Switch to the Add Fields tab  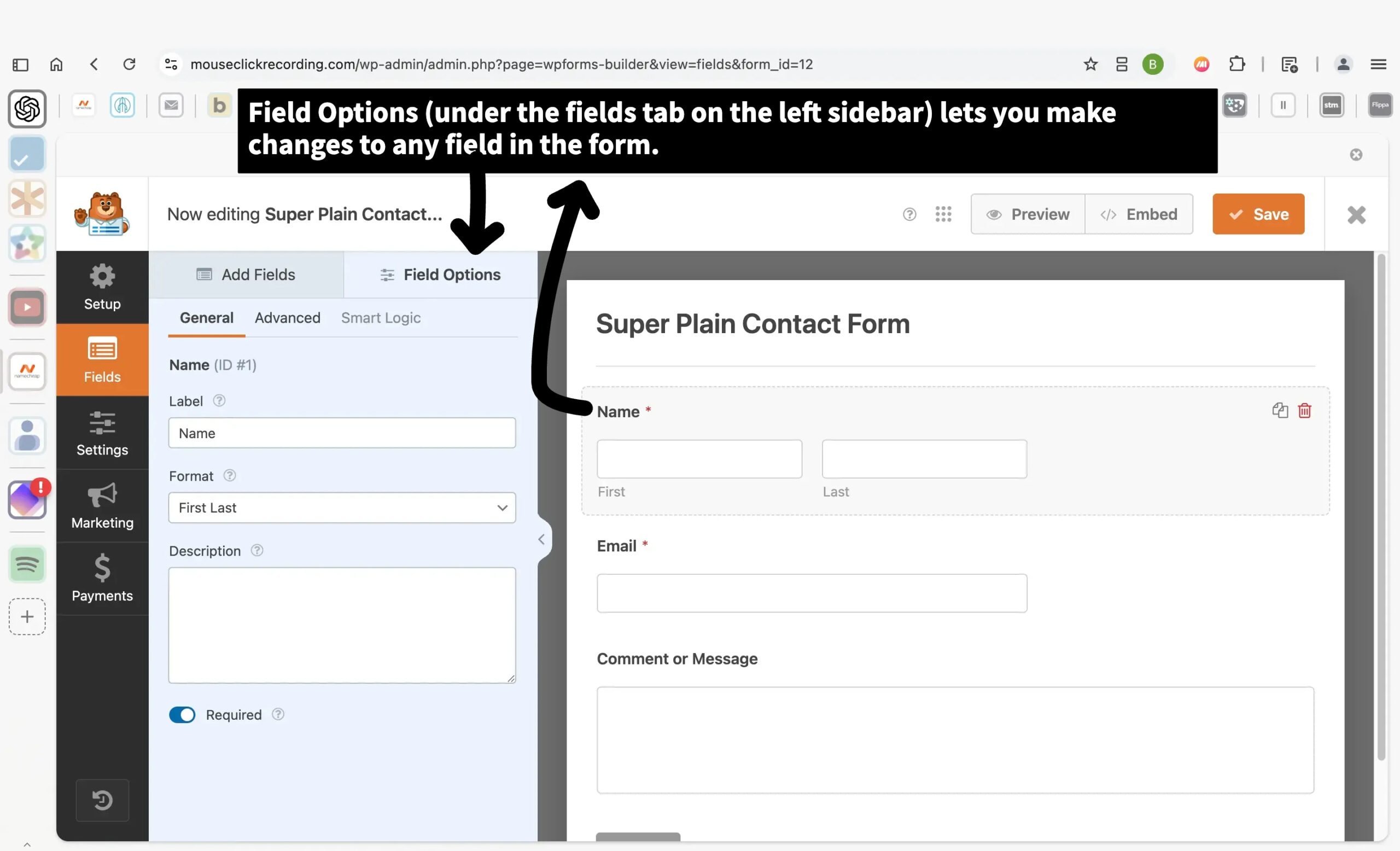pos(246,275)
